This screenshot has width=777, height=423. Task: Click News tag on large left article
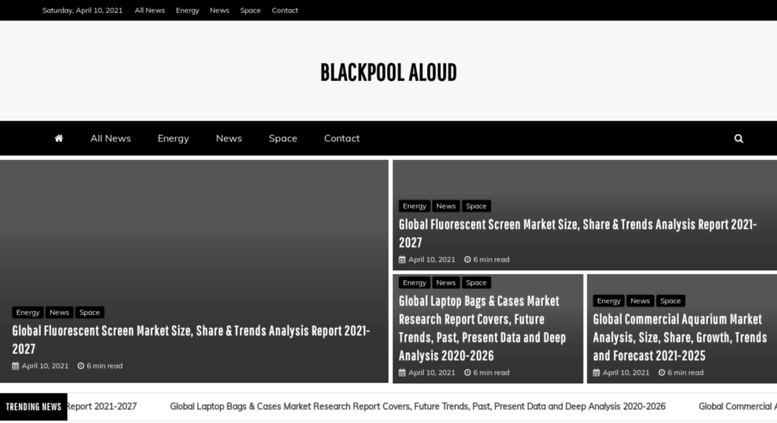(59, 313)
